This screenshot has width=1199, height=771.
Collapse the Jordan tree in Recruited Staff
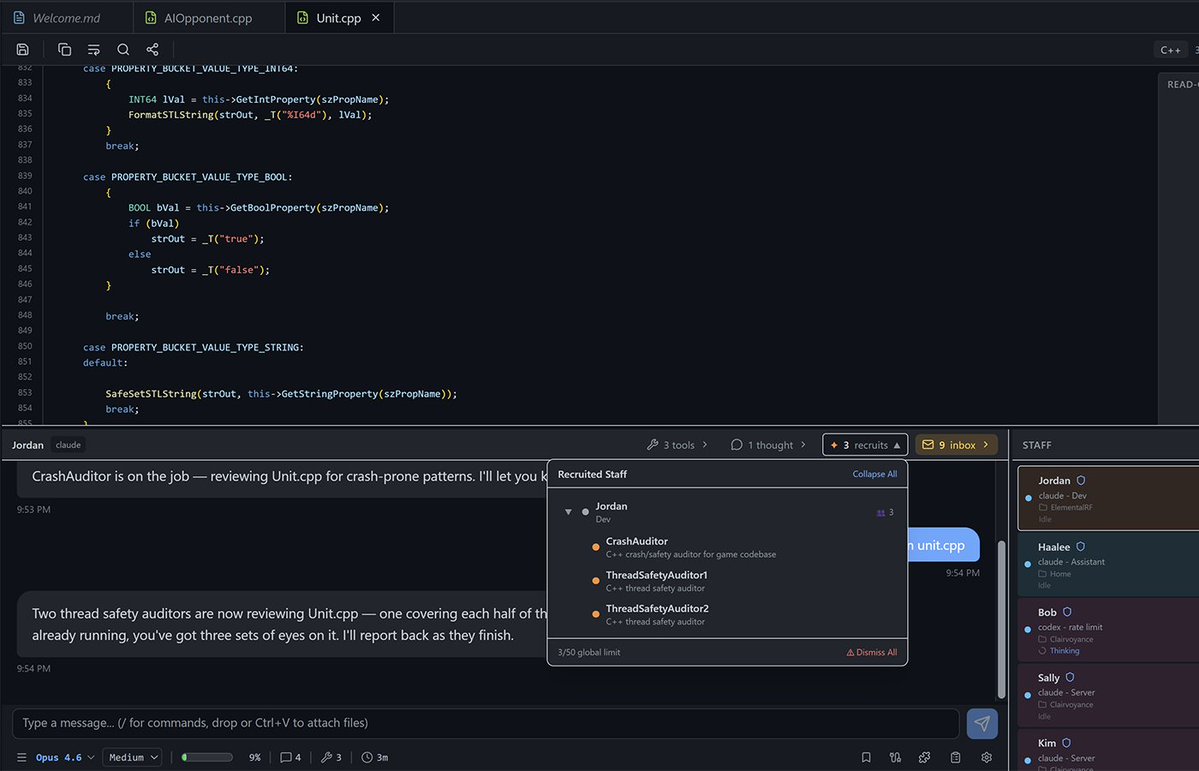tap(568, 512)
